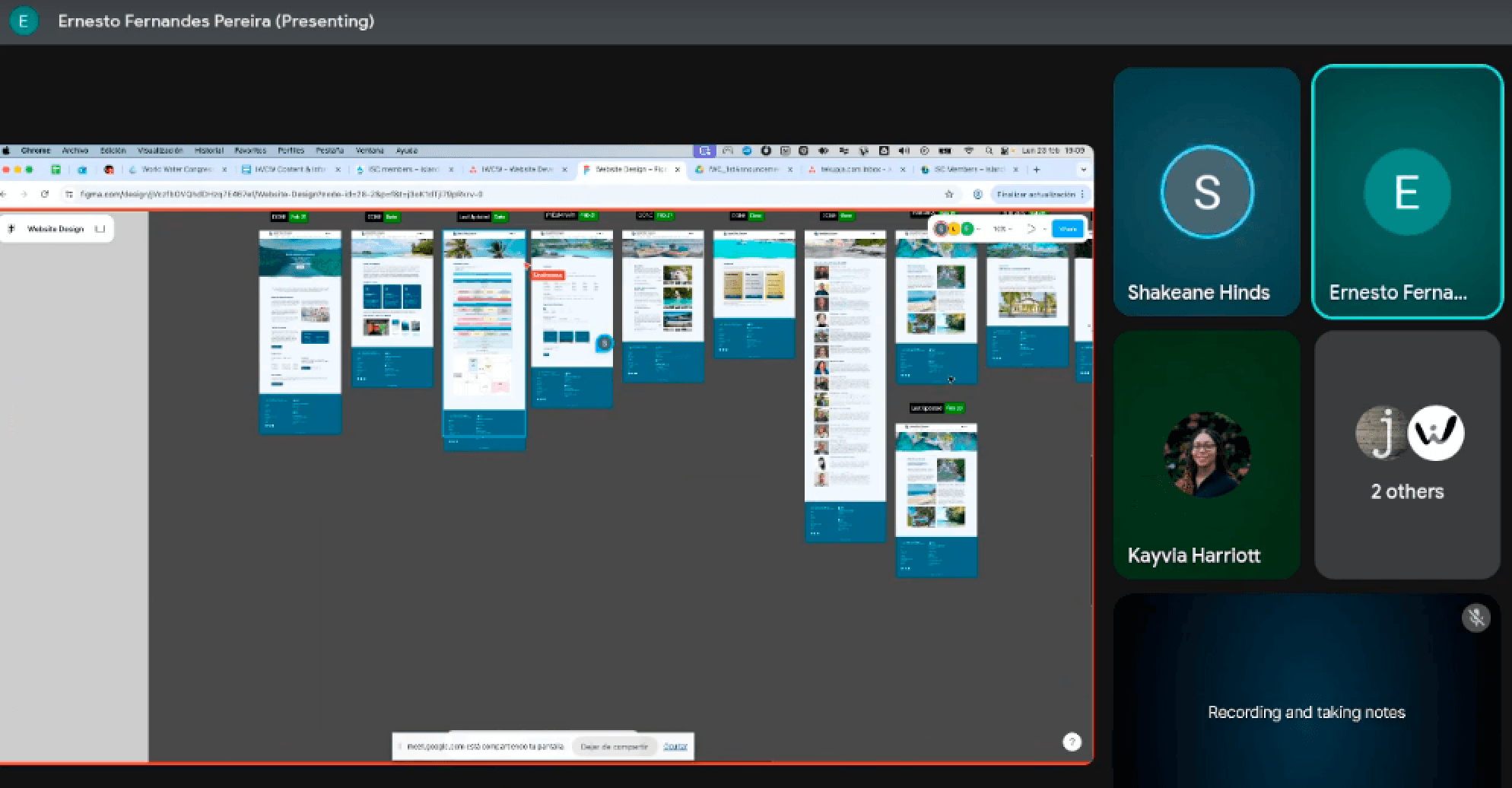The image size is (1512, 788).
Task: Click the battery icon in macOS menu bar
Action: coord(945,151)
